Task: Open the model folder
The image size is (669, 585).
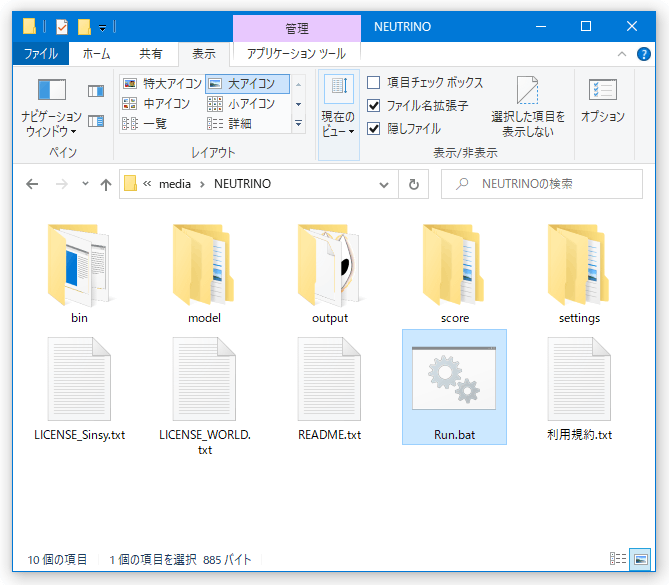Action: click(204, 273)
